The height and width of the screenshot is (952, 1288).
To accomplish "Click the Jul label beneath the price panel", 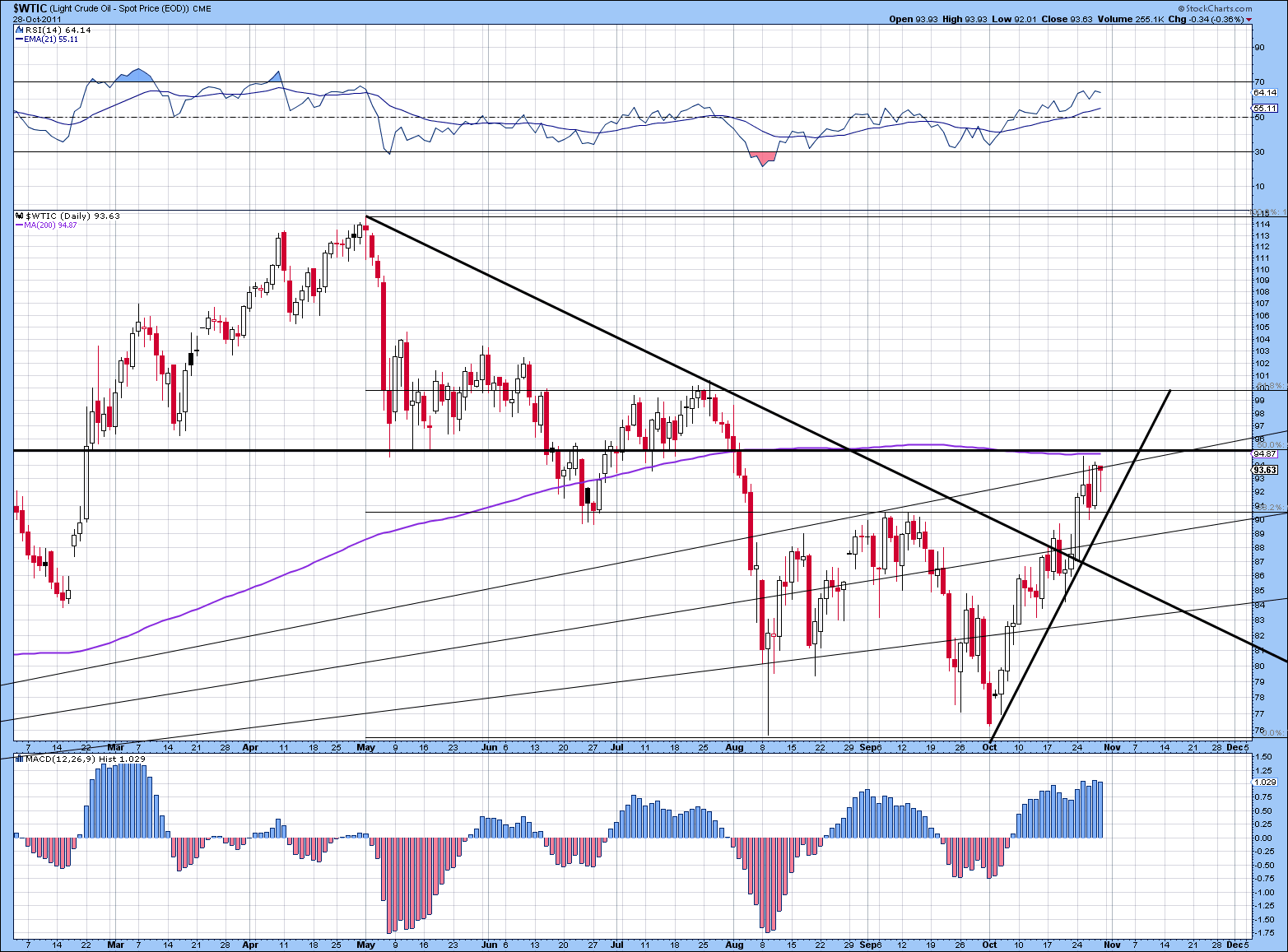I will pyautogui.click(x=617, y=747).
